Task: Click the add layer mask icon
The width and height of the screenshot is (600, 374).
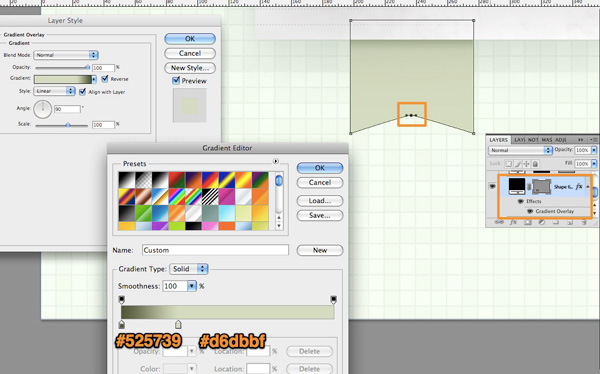Action: click(x=528, y=222)
